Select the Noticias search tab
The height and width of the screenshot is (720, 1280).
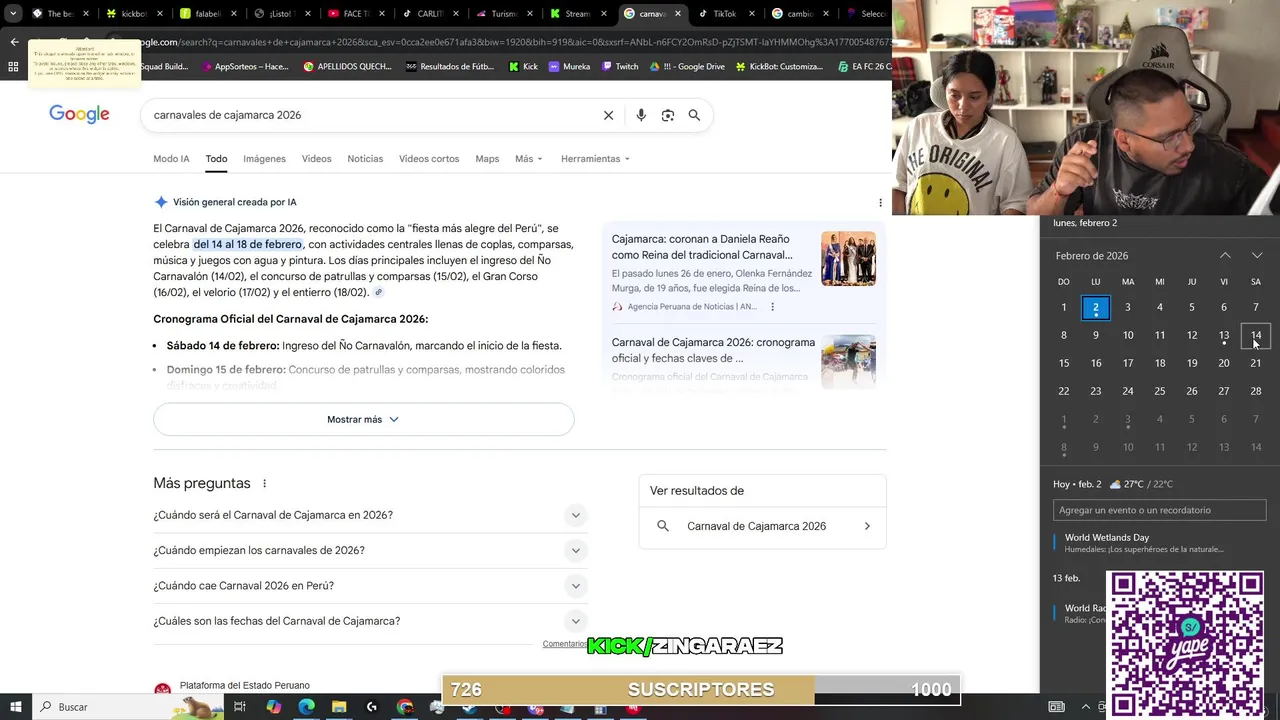365,159
